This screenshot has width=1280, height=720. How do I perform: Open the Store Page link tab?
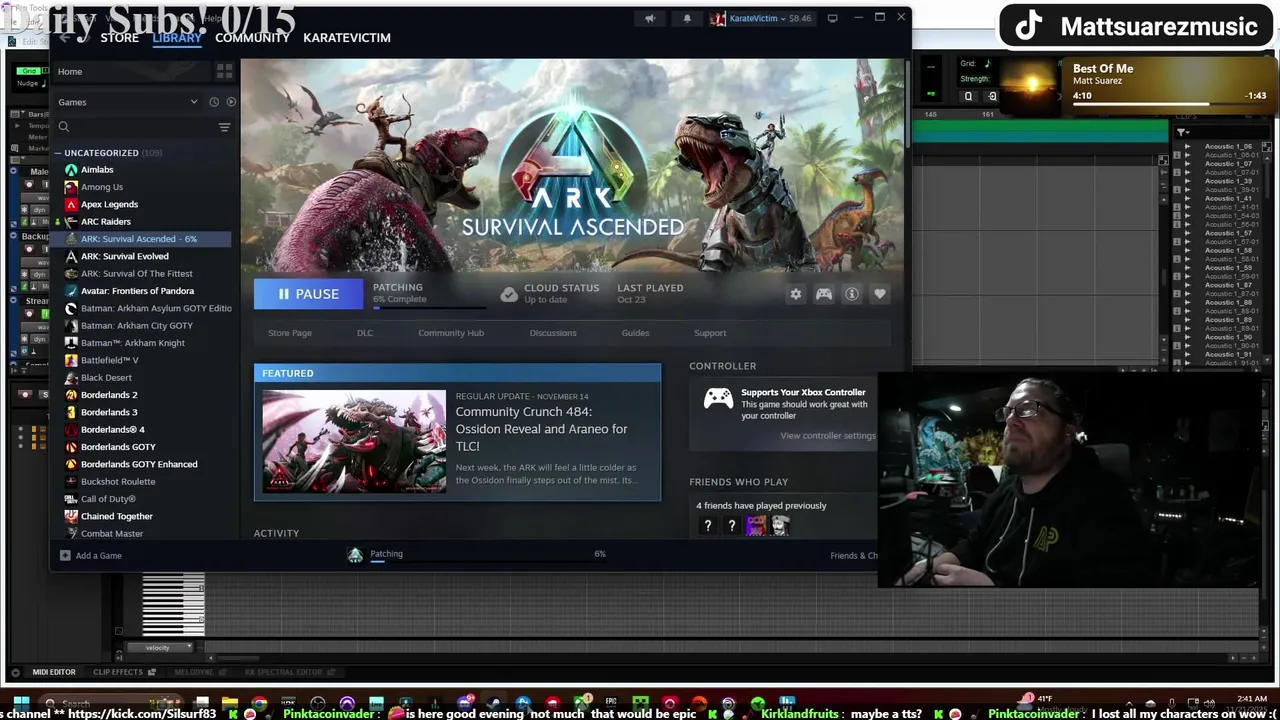(x=290, y=333)
